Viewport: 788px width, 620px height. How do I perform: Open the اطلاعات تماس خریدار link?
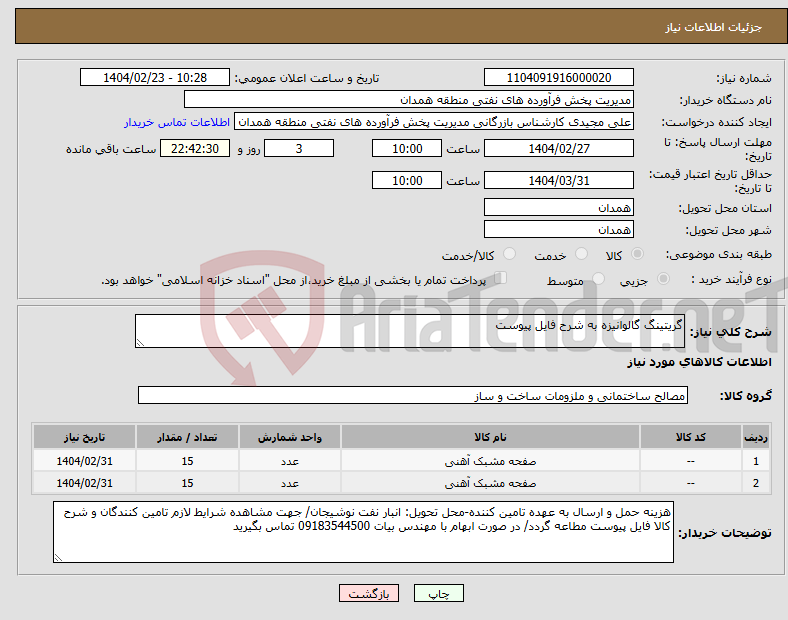pyautogui.click(x=177, y=122)
